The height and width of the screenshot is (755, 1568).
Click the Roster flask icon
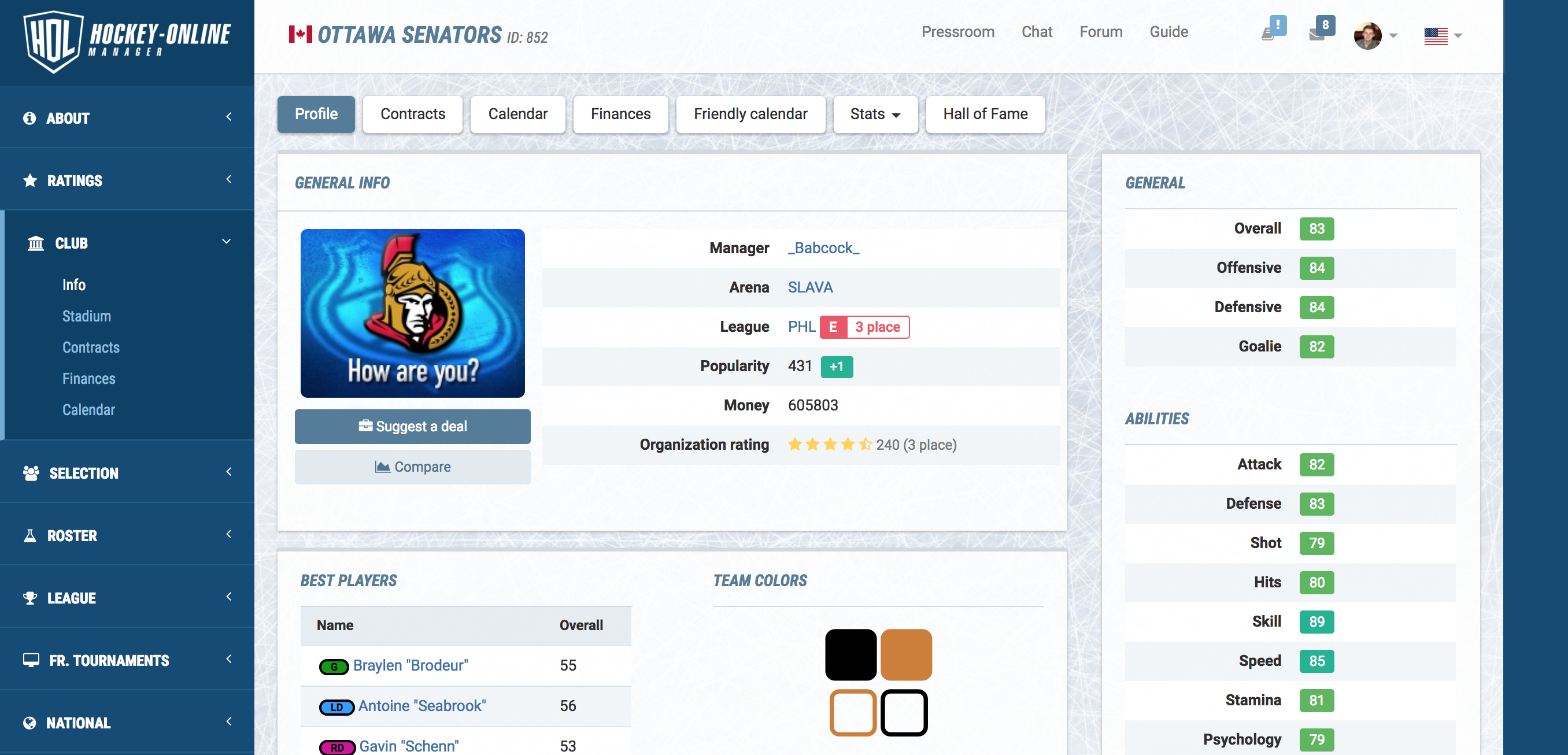30,535
